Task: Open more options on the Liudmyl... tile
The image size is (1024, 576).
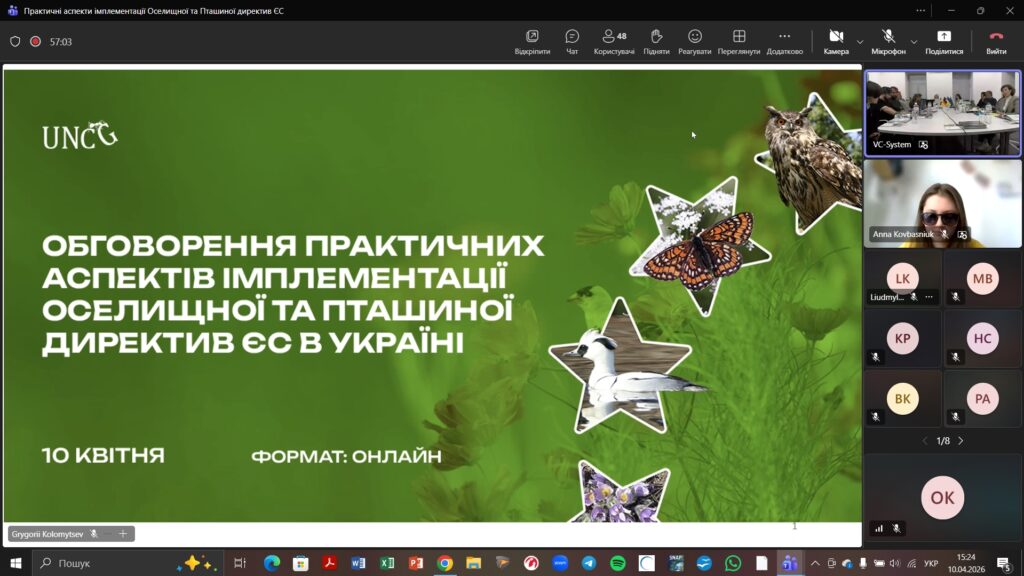Action: pyautogui.click(x=929, y=297)
